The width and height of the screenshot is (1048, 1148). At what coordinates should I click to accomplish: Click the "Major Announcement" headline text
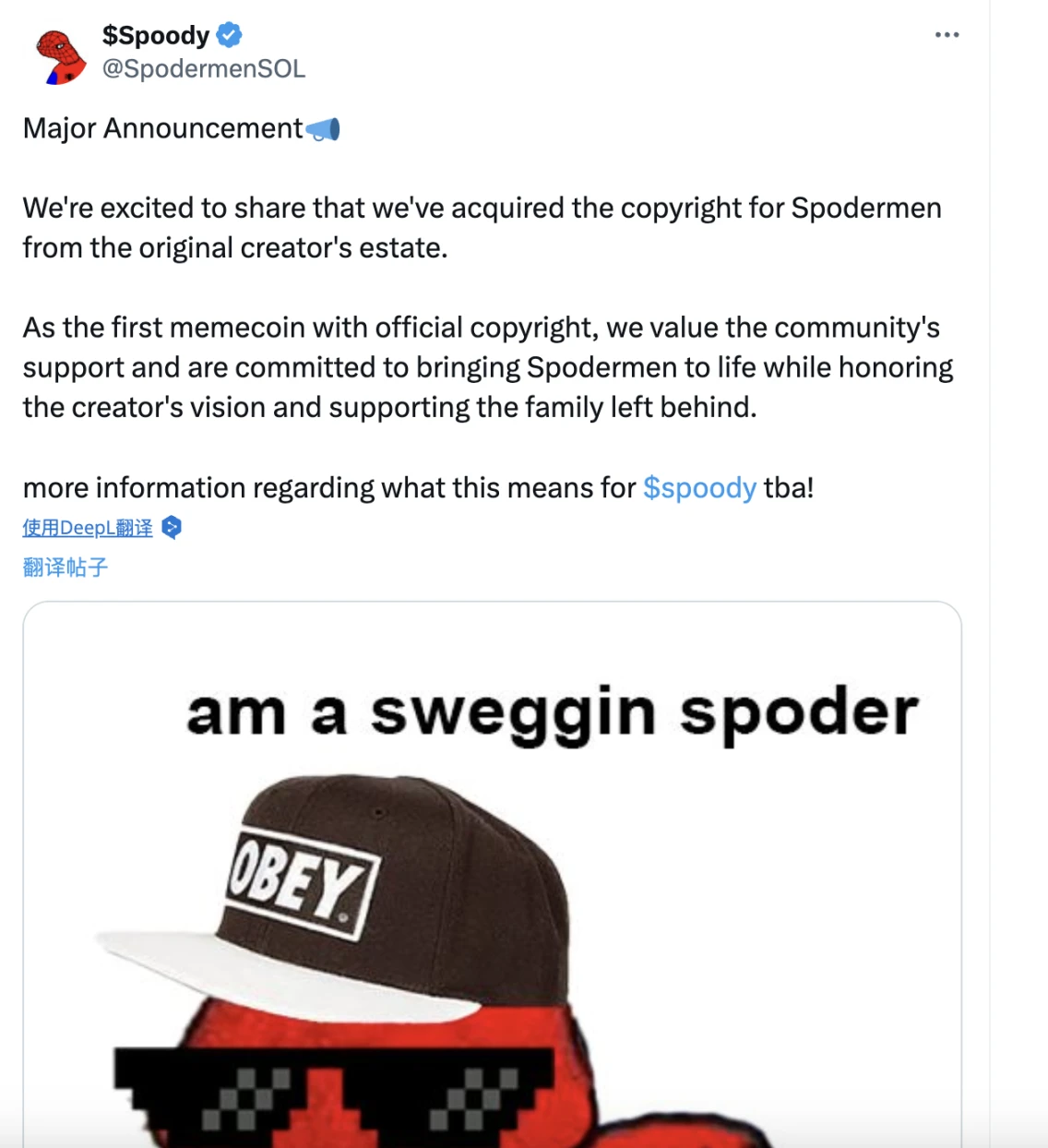tap(162, 128)
